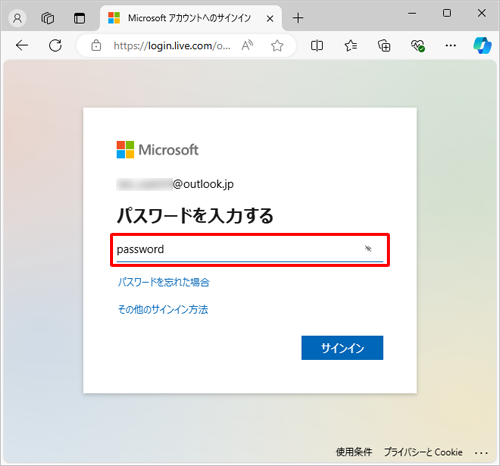The image size is (500, 466).
Task: Maximize the browser window
Action: (x=447, y=13)
